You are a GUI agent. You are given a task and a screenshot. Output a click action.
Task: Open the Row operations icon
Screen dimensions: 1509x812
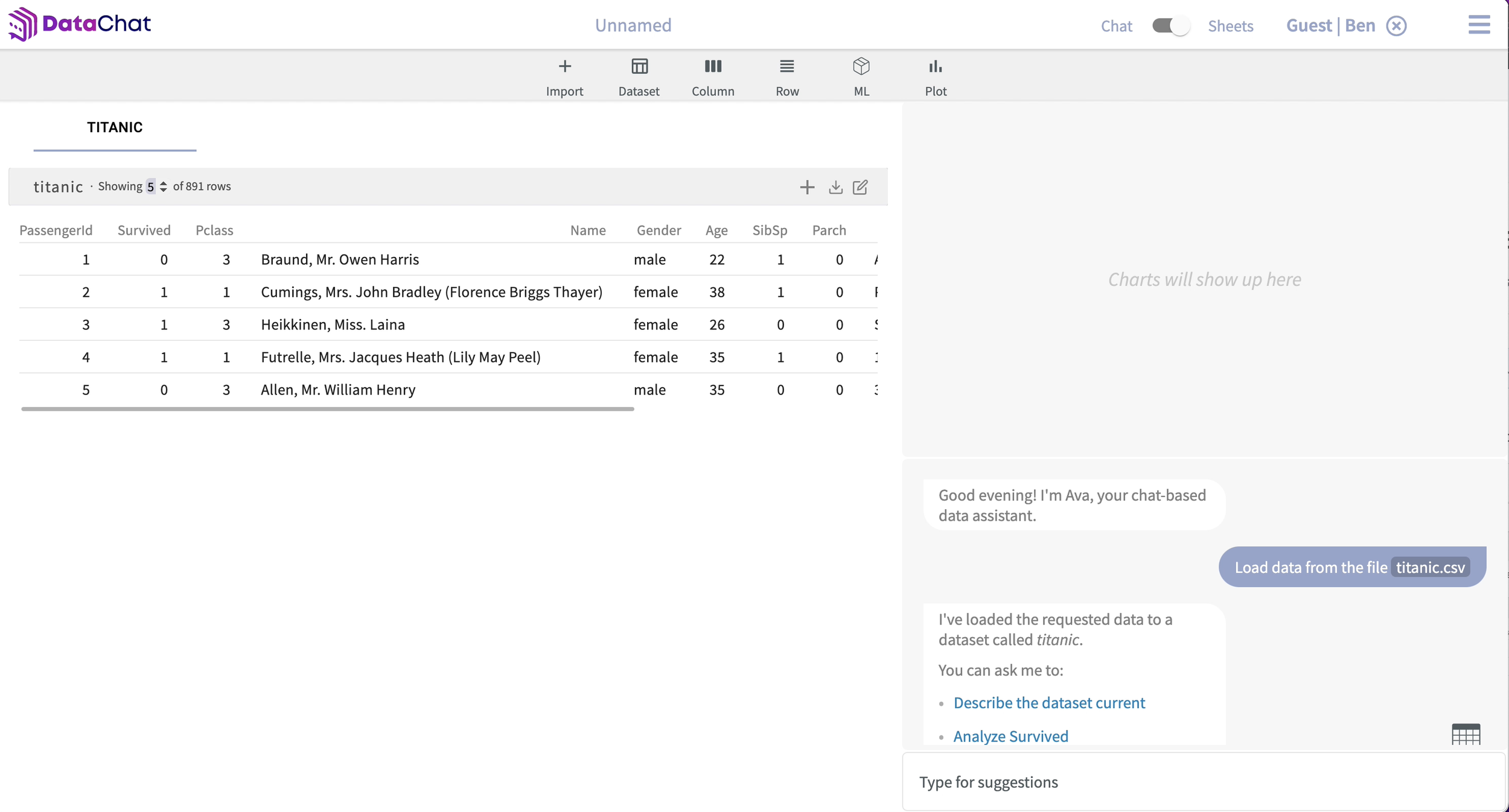click(786, 66)
